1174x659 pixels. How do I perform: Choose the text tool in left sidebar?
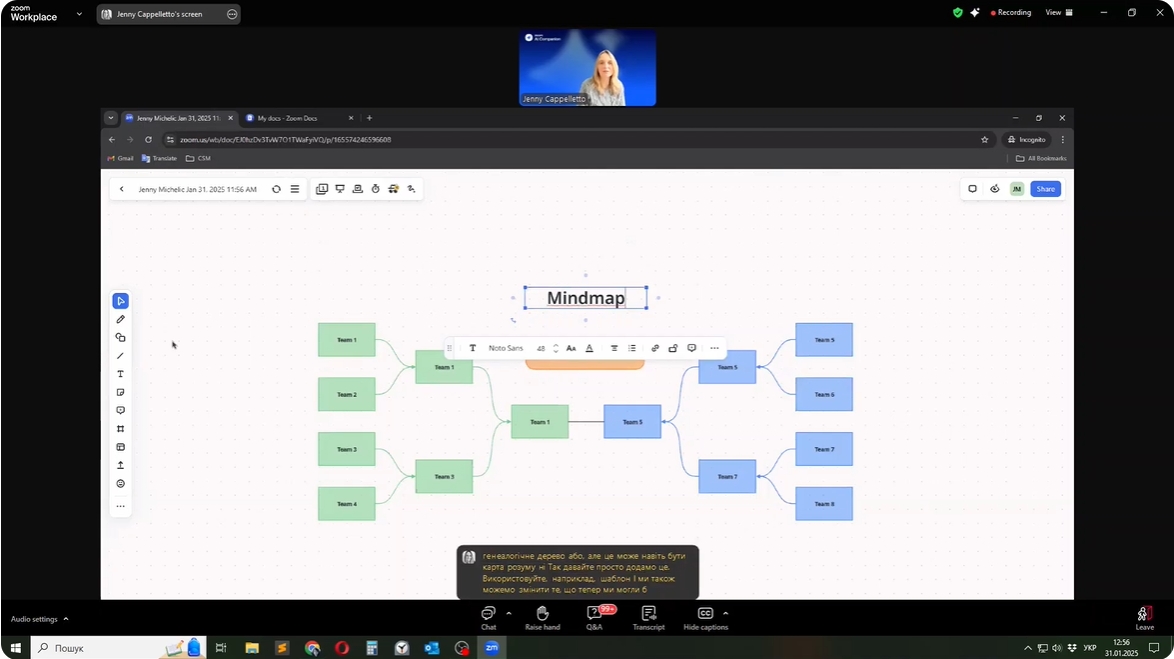(121, 374)
